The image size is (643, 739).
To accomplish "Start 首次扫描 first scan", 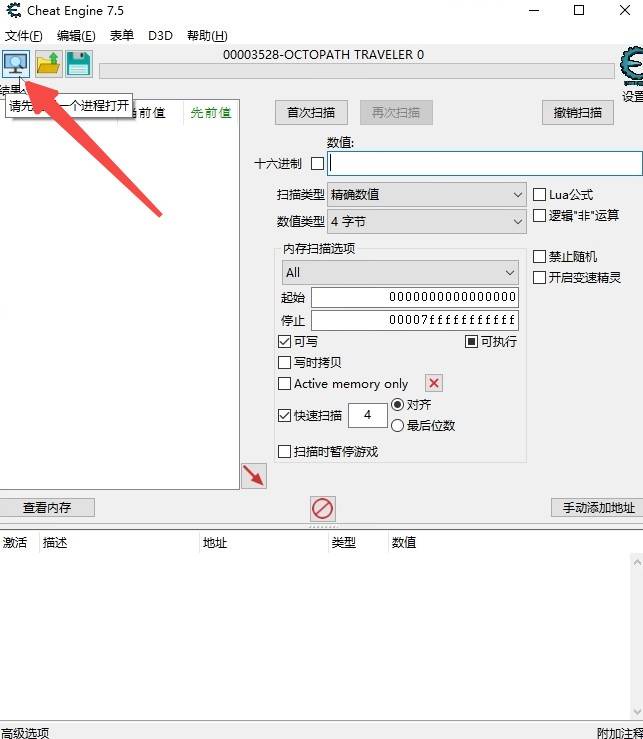I will (311, 113).
